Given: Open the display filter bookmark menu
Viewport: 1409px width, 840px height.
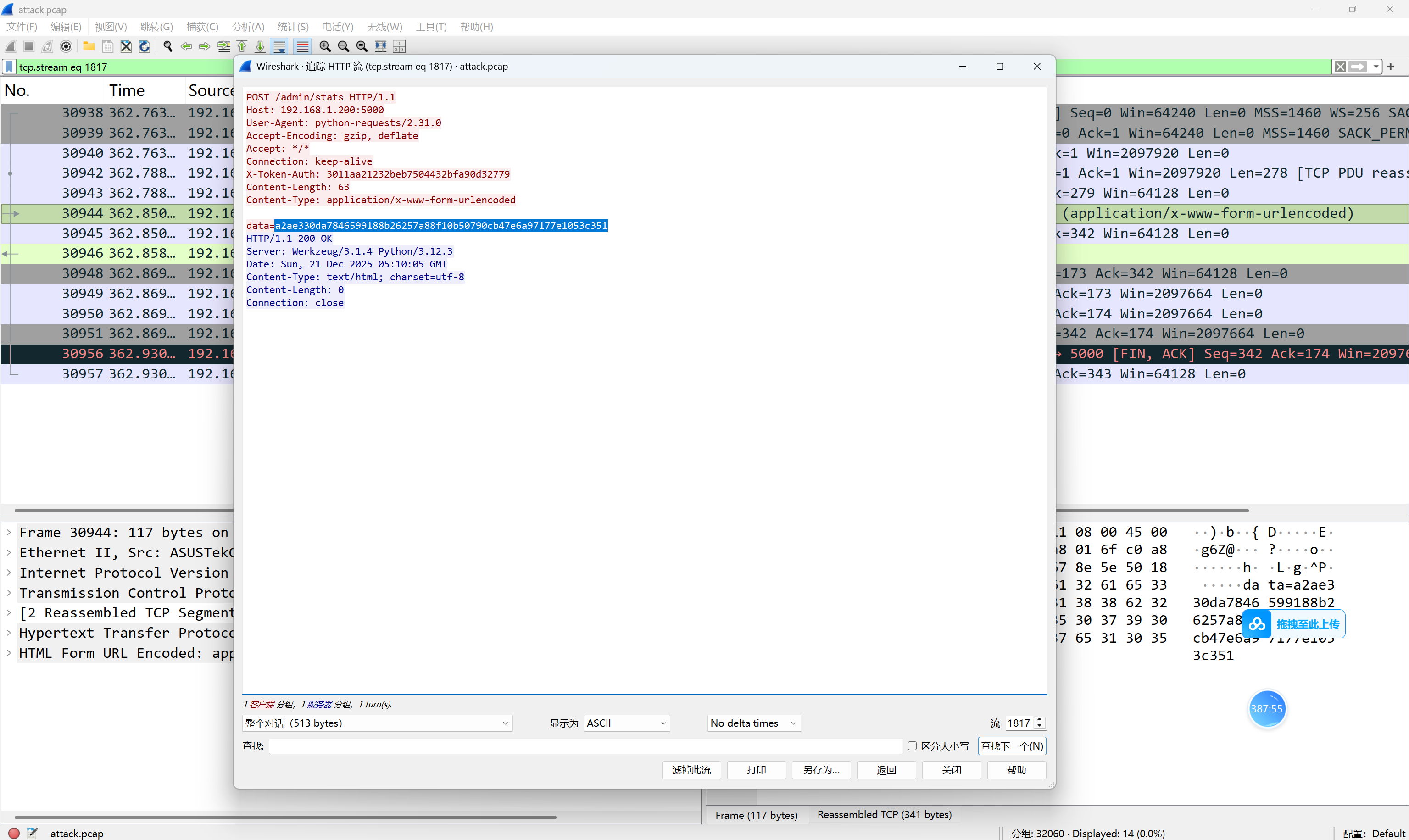Looking at the screenshot, I should 9,67.
